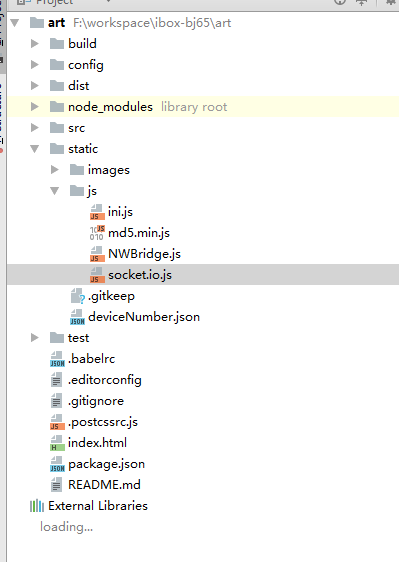Viewport: 399px width, 562px height.
Task: Select README.md file name
Action: pyautogui.click(x=104, y=485)
